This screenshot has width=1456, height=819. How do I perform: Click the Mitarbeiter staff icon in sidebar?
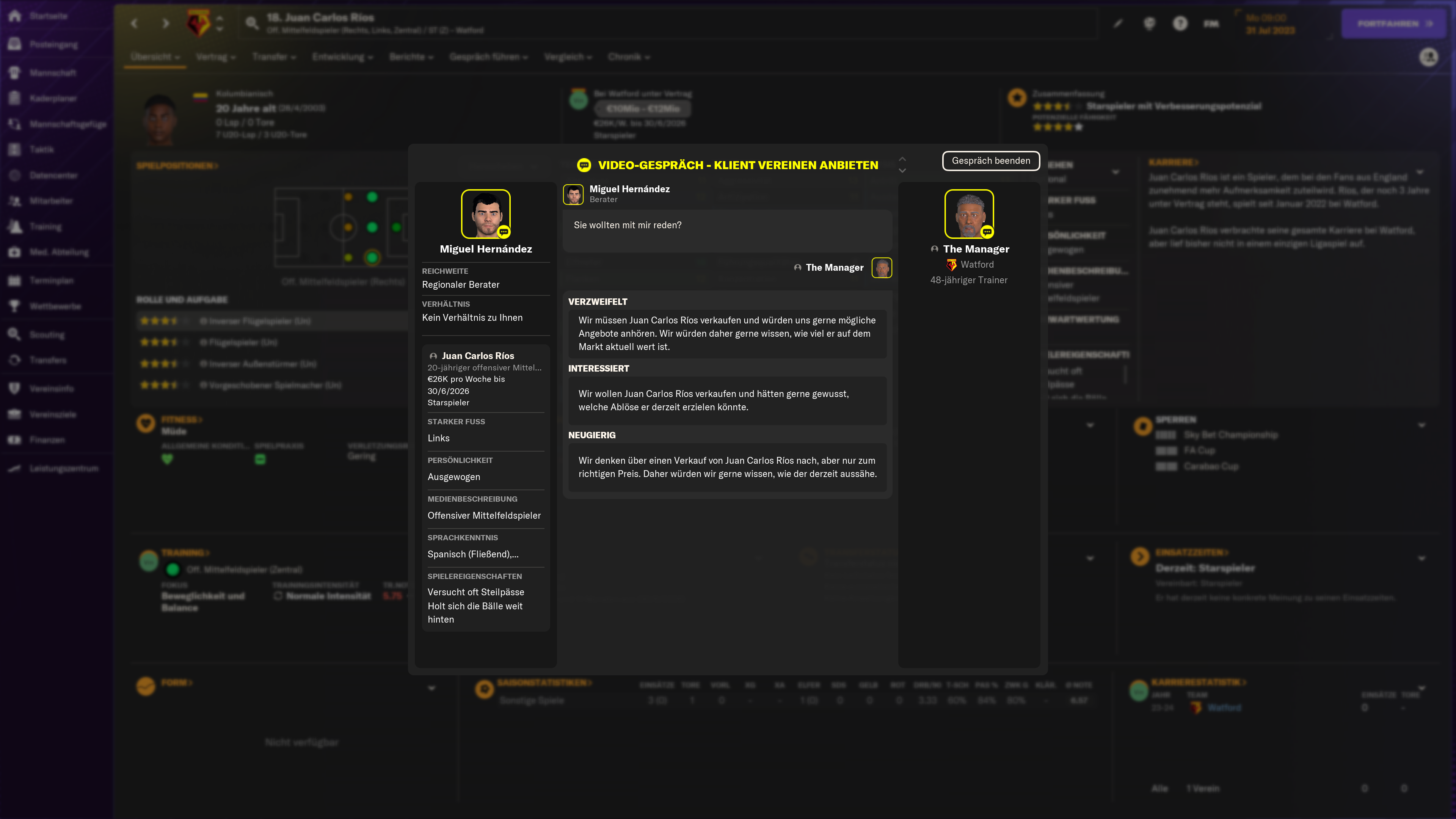pos(15,201)
